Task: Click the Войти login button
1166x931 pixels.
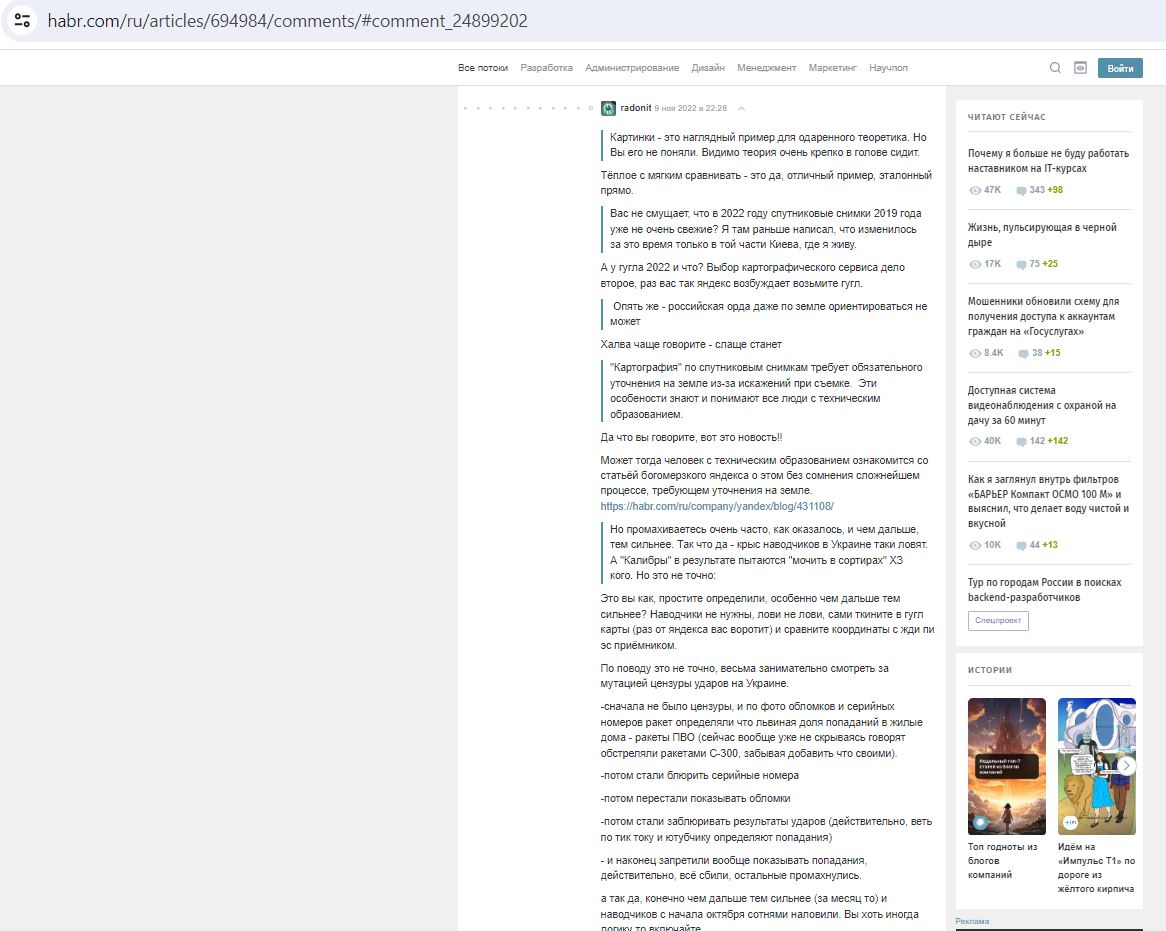Action: tap(1120, 68)
